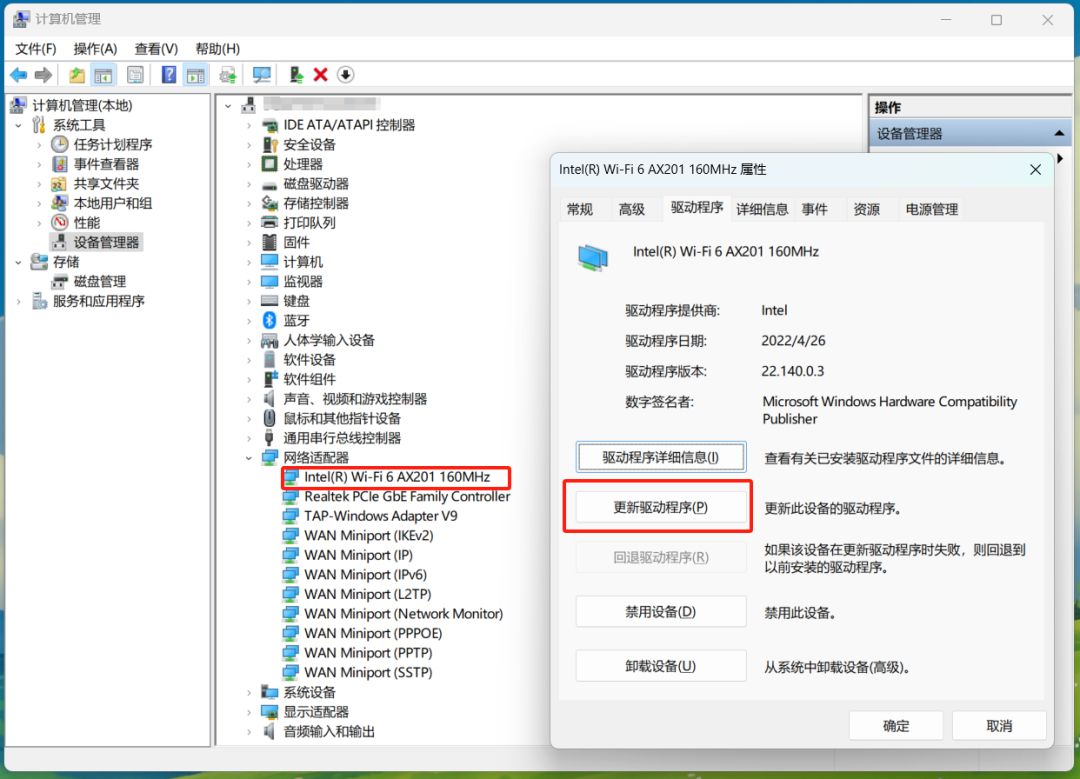Click the red X uninstall device toolbar icon

point(320,74)
